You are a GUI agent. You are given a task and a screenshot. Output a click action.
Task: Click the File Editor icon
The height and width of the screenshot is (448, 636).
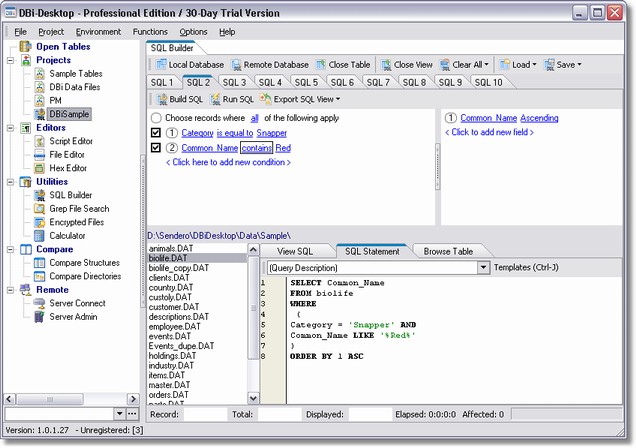pyautogui.click(x=39, y=155)
